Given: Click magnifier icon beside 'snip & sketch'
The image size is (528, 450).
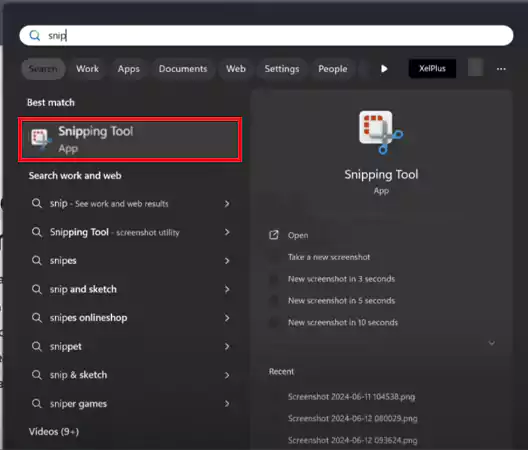Looking at the screenshot, I should point(37,375).
